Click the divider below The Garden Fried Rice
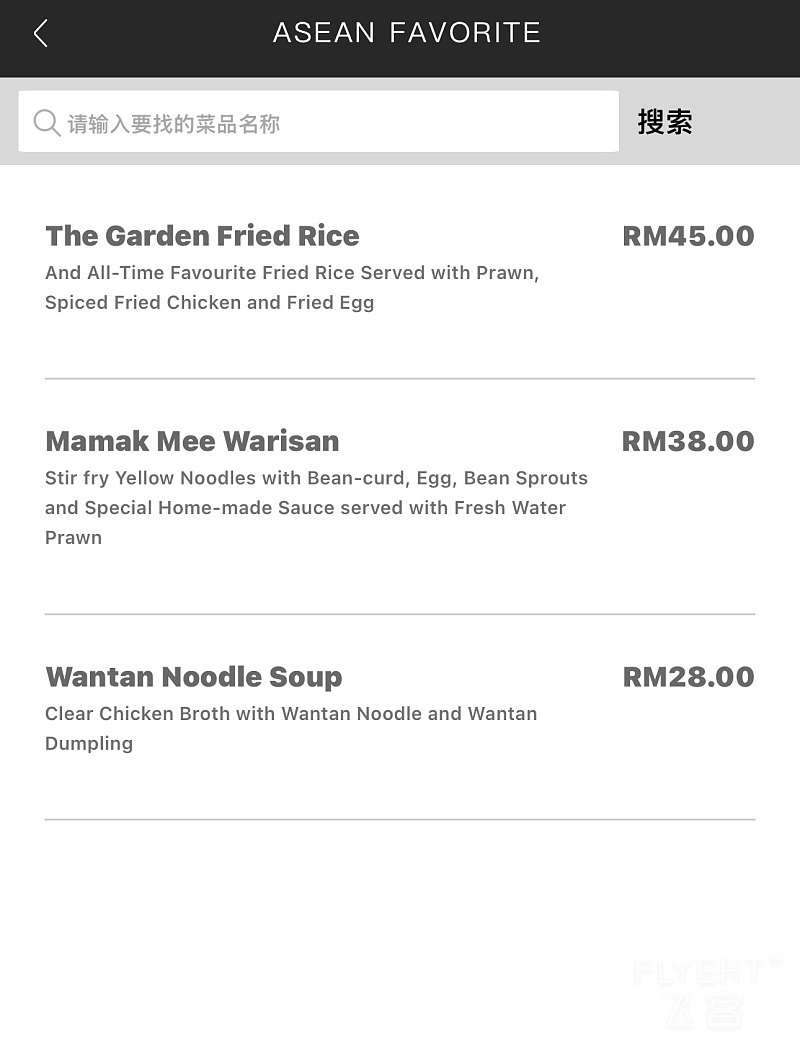 pyautogui.click(x=400, y=379)
